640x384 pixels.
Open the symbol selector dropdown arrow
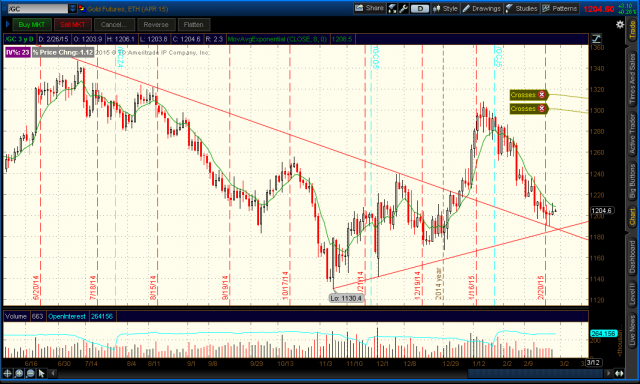(72, 9)
